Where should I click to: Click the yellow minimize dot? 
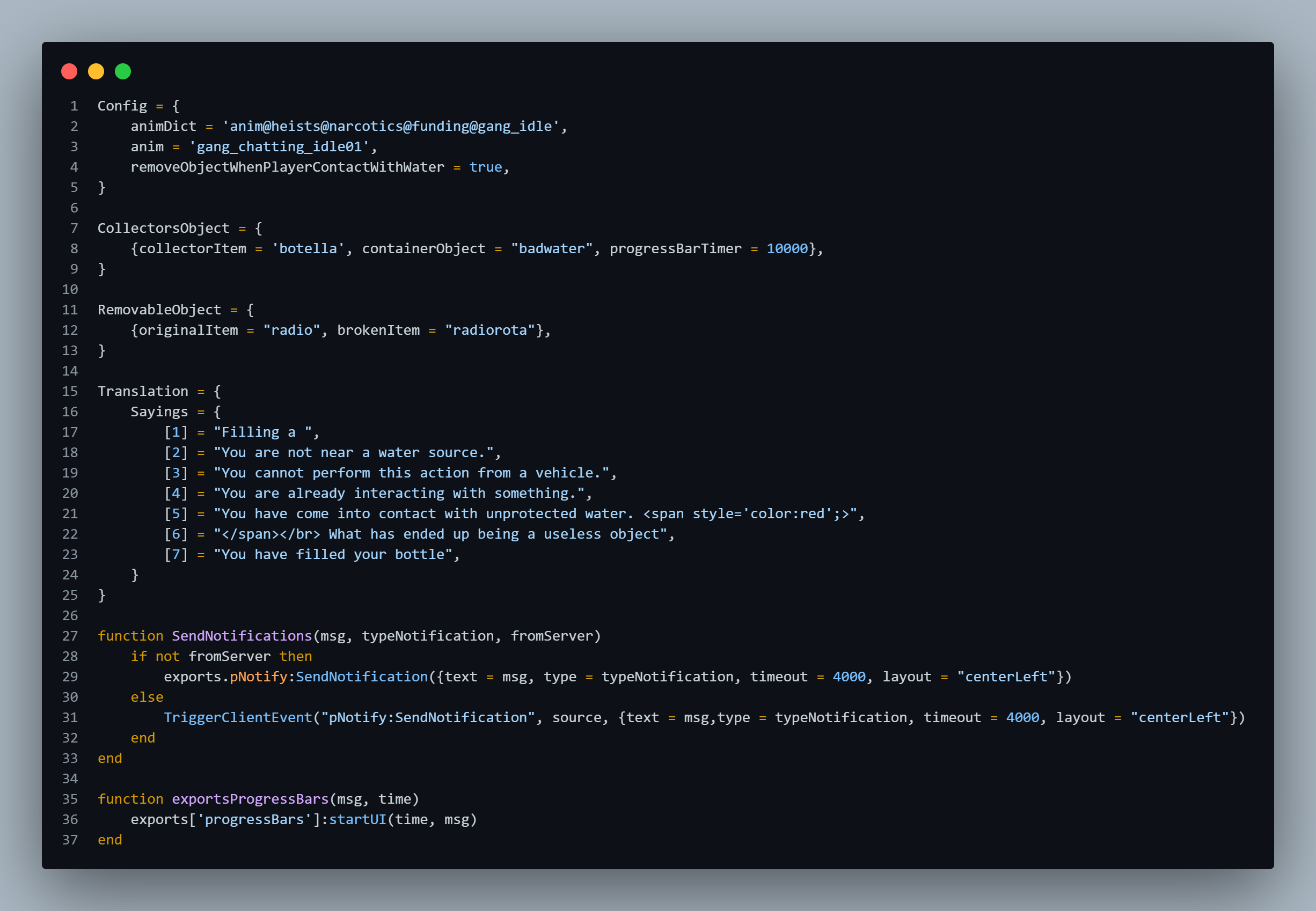click(96, 71)
